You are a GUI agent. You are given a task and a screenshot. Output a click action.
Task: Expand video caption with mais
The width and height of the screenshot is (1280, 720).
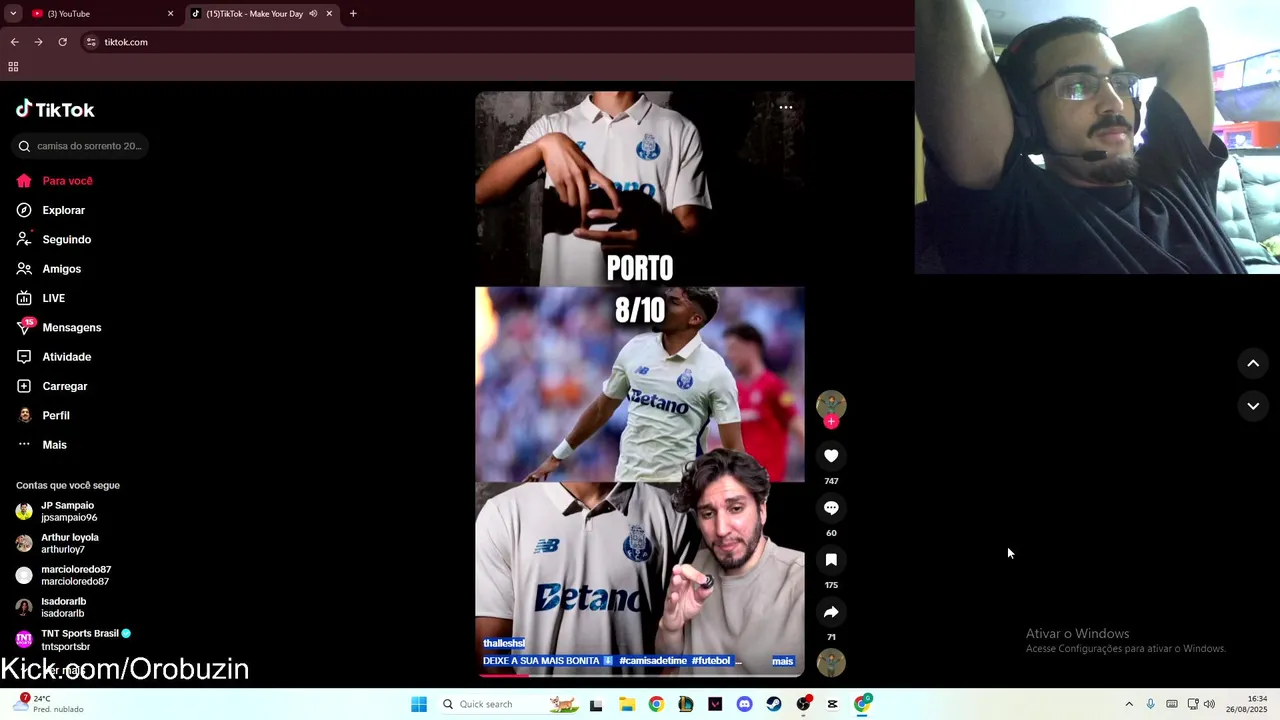(783, 661)
